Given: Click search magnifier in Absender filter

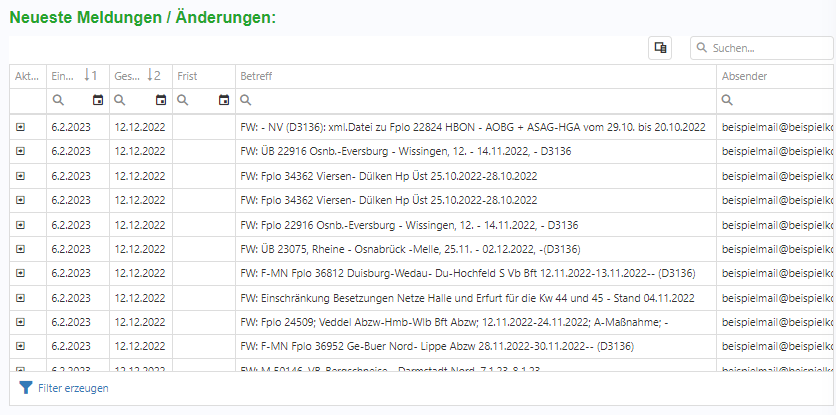Looking at the screenshot, I should click(727, 100).
